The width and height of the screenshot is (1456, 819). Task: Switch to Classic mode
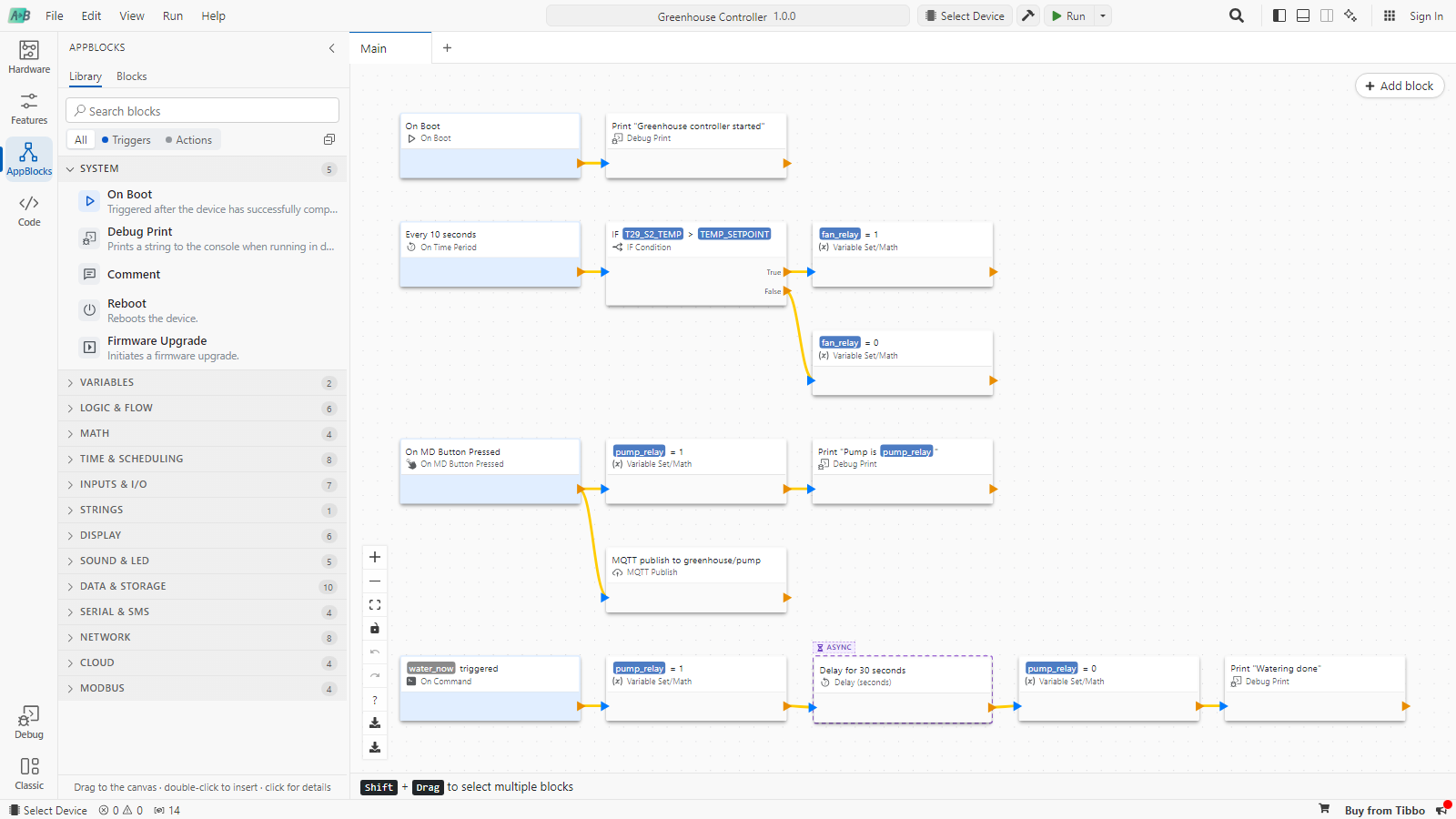click(29, 773)
